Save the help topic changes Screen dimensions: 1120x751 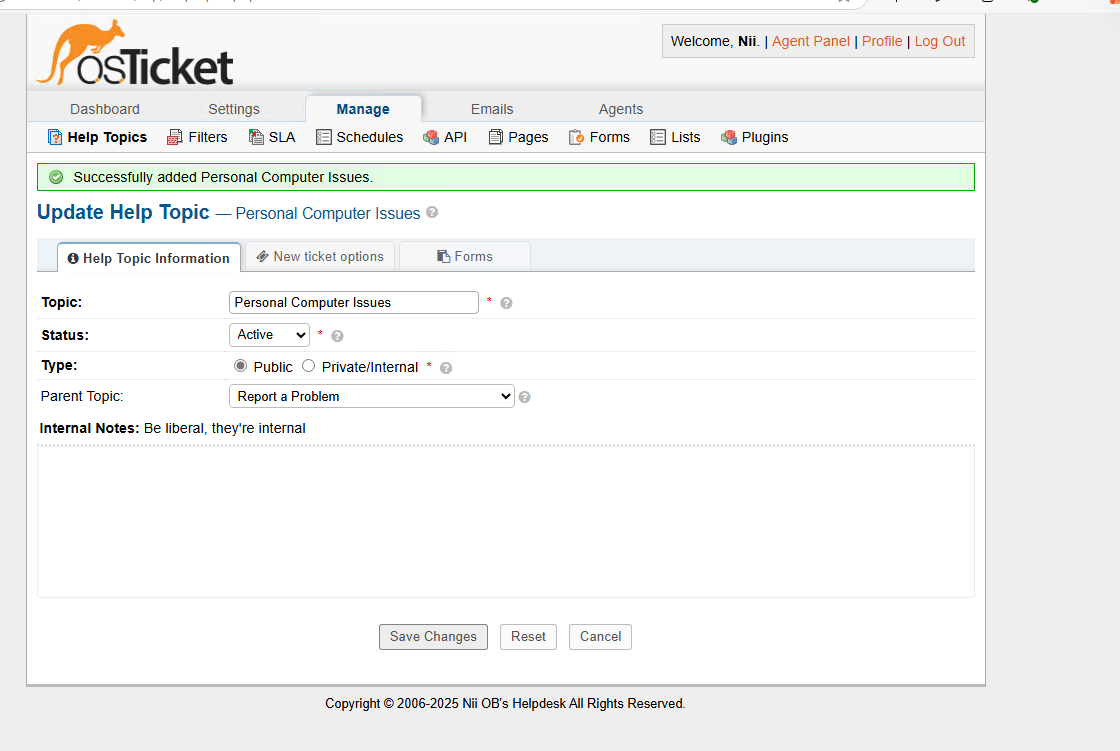pos(433,637)
